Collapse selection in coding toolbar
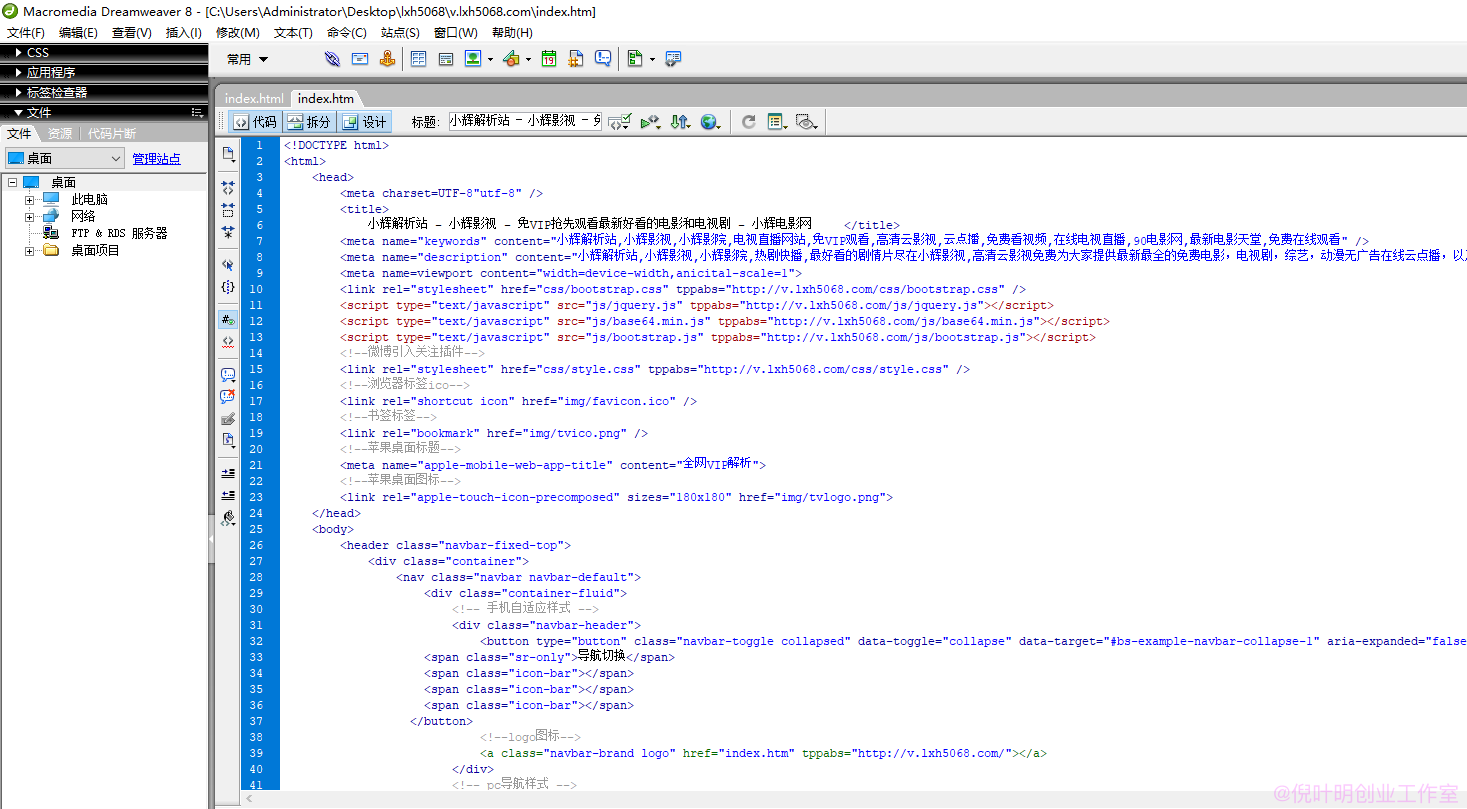Screen dimensions: 1467x809 pyautogui.click(x=228, y=209)
